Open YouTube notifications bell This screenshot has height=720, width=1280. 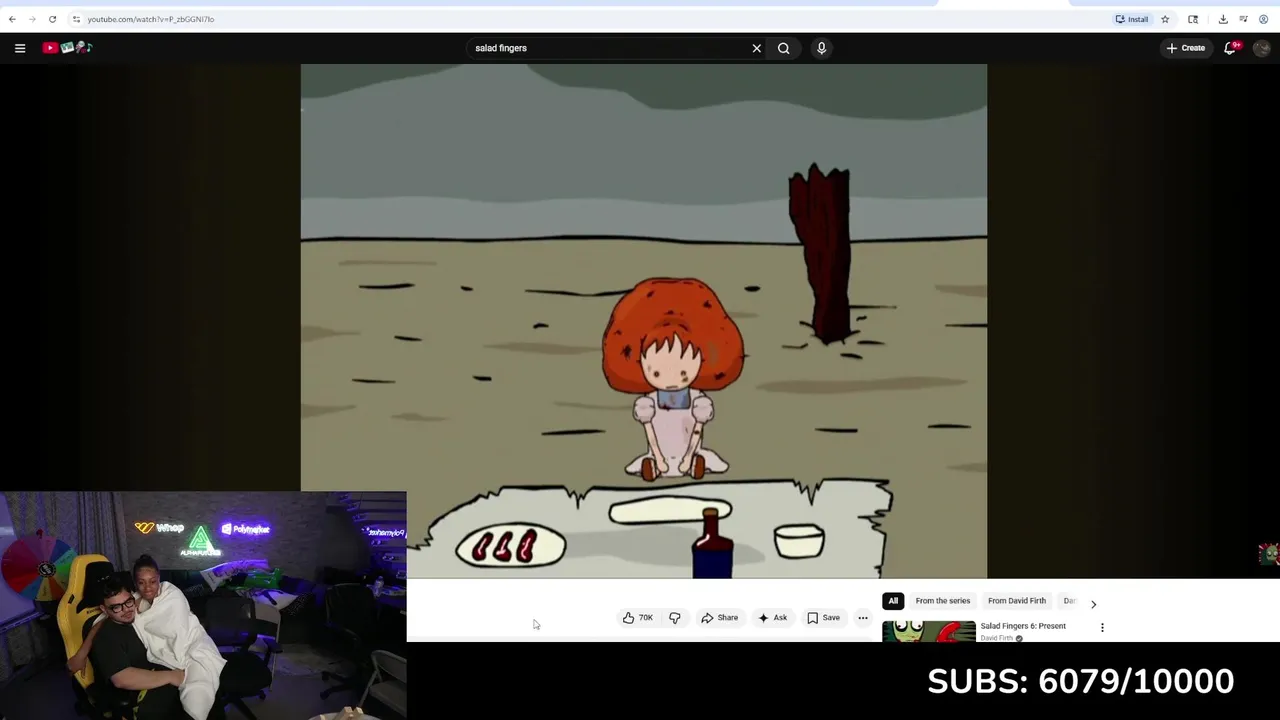click(1231, 48)
